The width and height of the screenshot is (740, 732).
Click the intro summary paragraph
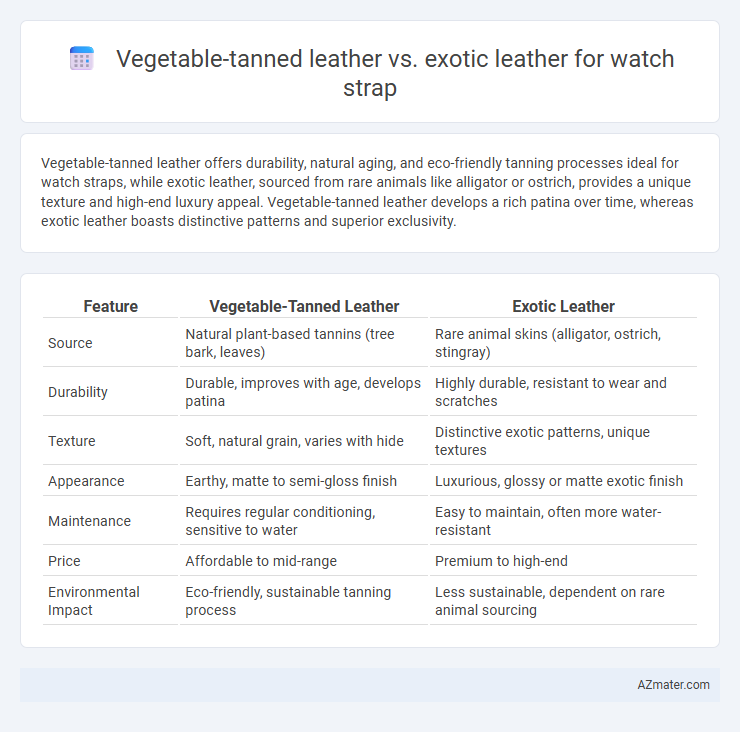(x=367, y=192)
